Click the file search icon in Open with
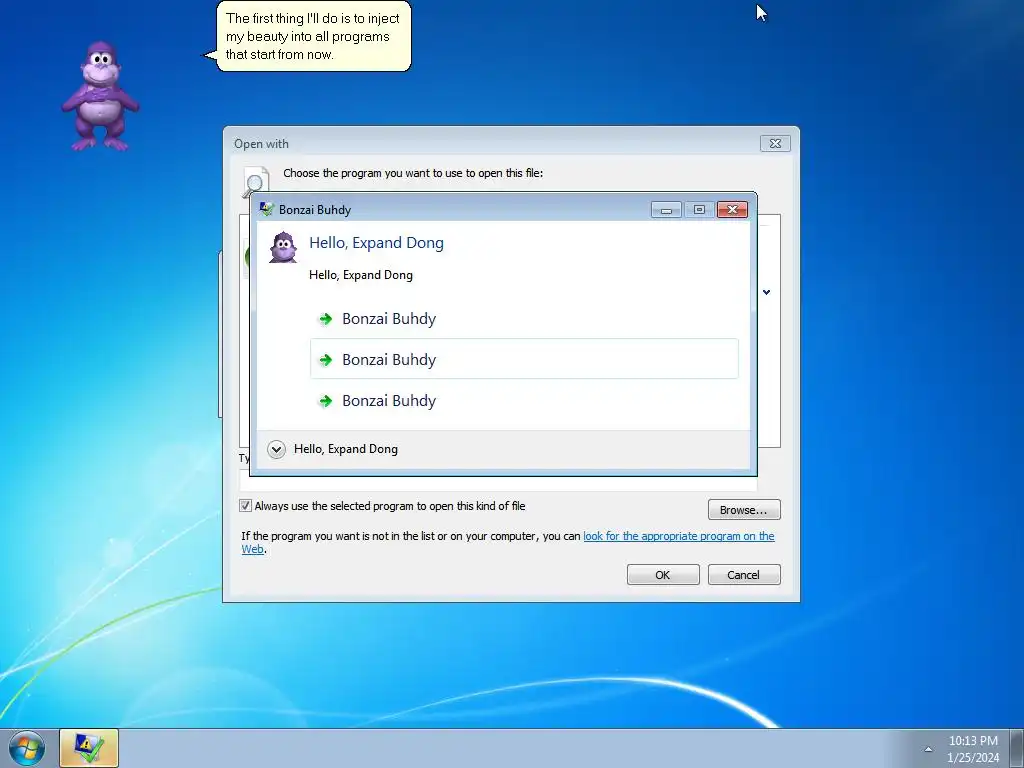1024x768 pixels. 256,181
